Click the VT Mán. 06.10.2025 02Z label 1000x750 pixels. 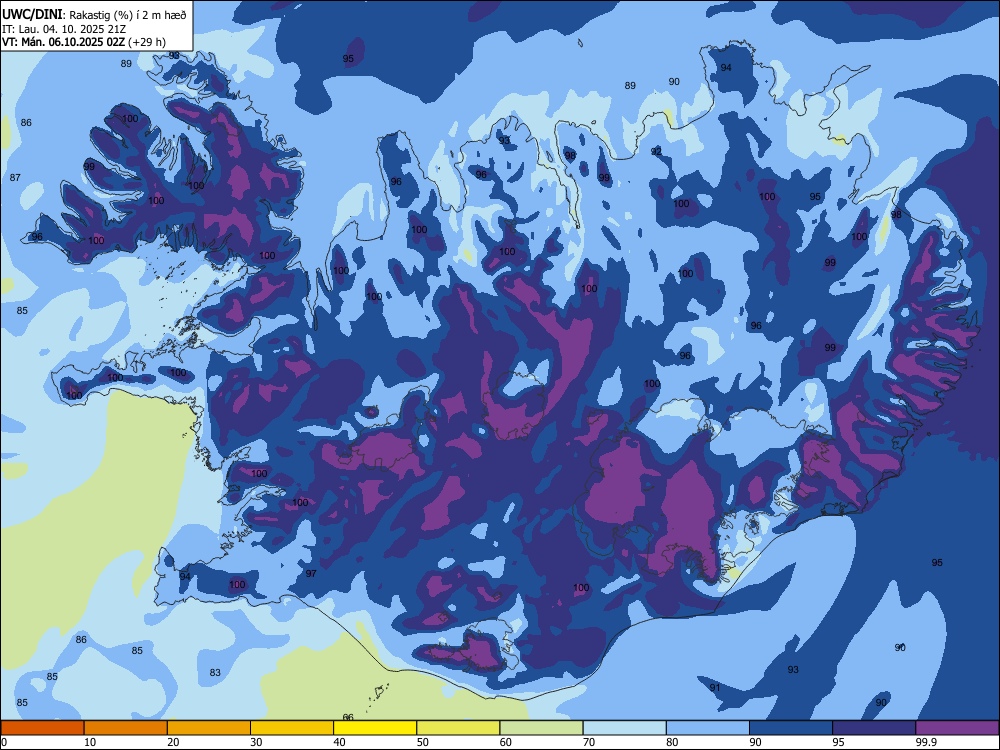tap(64, 42)
